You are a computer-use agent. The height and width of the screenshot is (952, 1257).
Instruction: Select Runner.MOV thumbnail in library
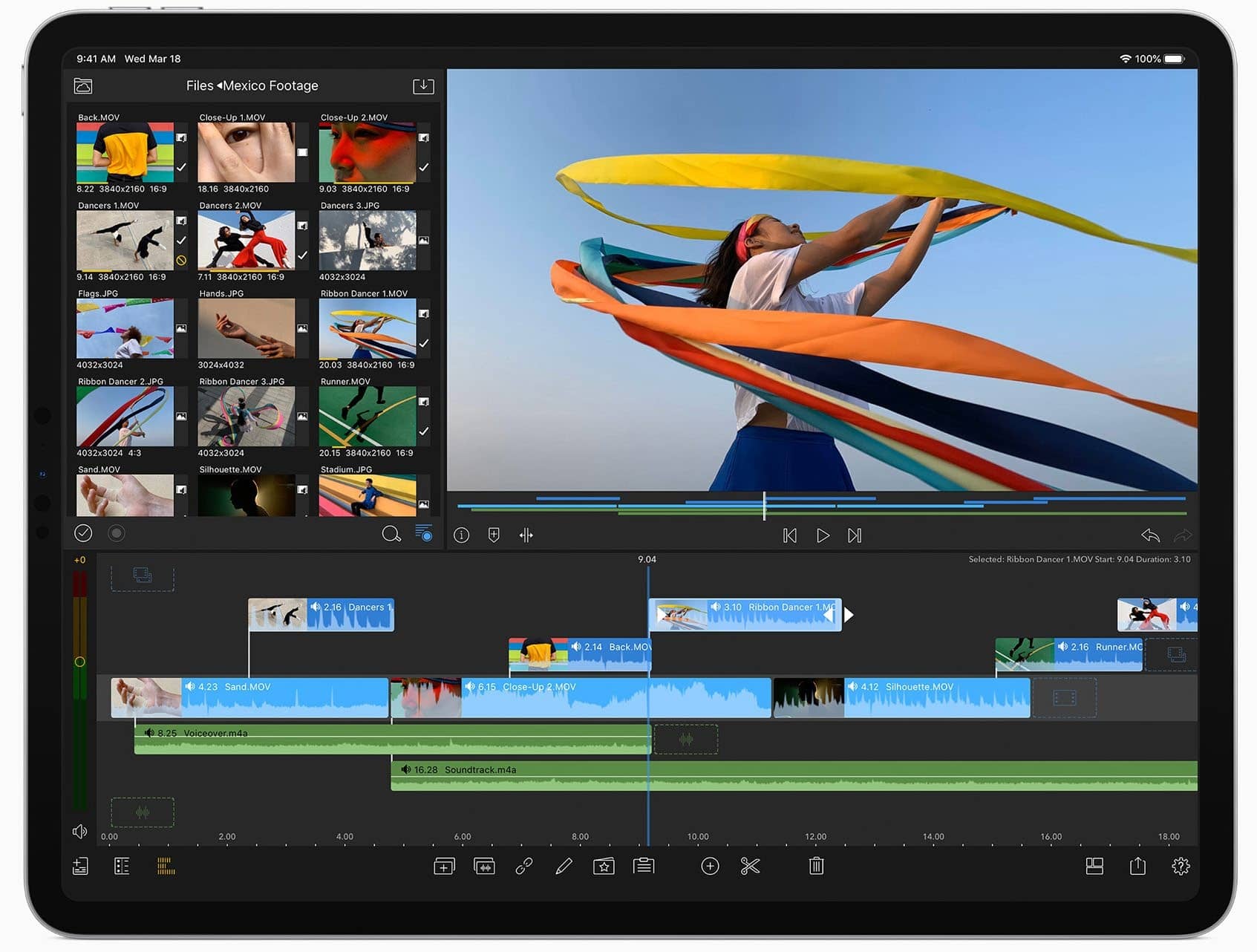coord(368,417)
